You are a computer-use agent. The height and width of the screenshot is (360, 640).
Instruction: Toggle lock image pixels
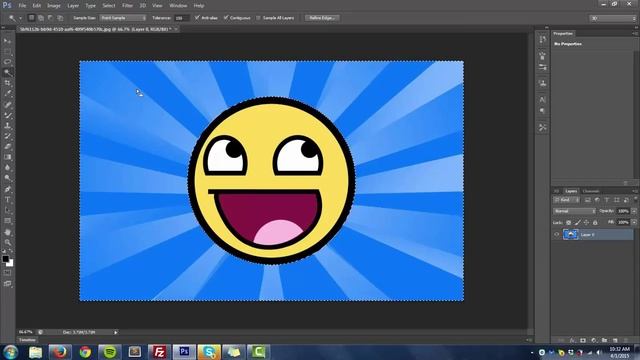coord(578,222)
